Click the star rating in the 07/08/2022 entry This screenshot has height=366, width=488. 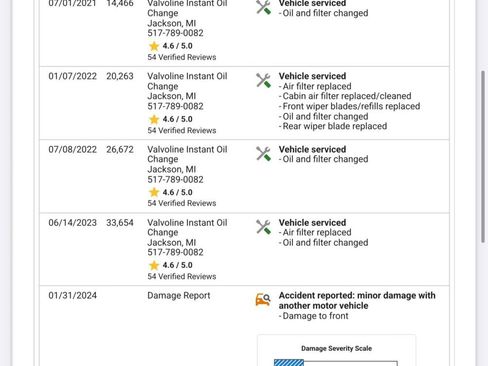click(x=170, y=192)
